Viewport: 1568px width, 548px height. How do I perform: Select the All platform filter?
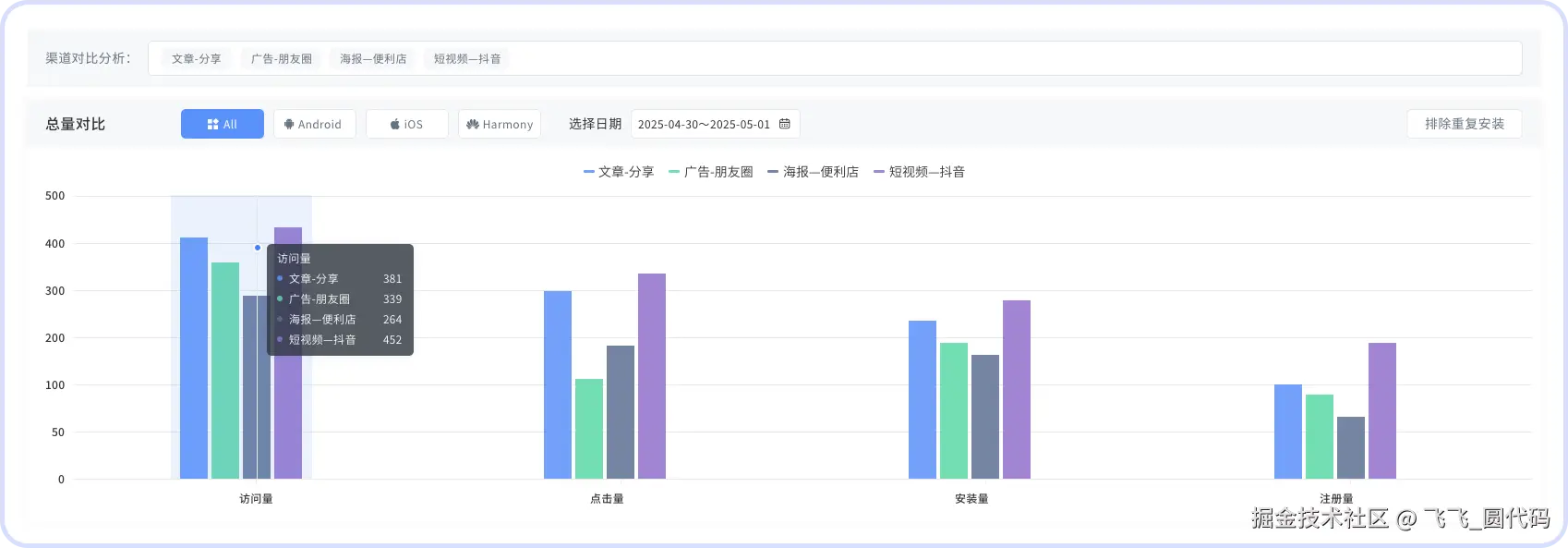[x=223, y=124]
